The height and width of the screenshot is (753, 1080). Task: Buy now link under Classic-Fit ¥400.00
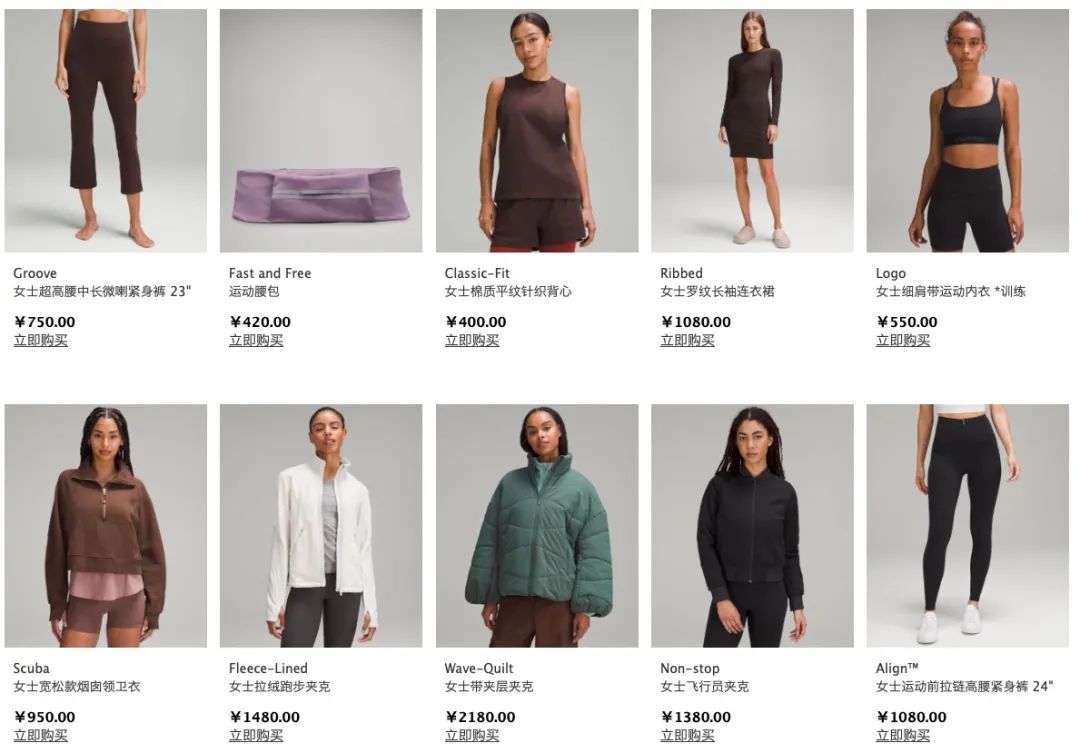point(472,340)
